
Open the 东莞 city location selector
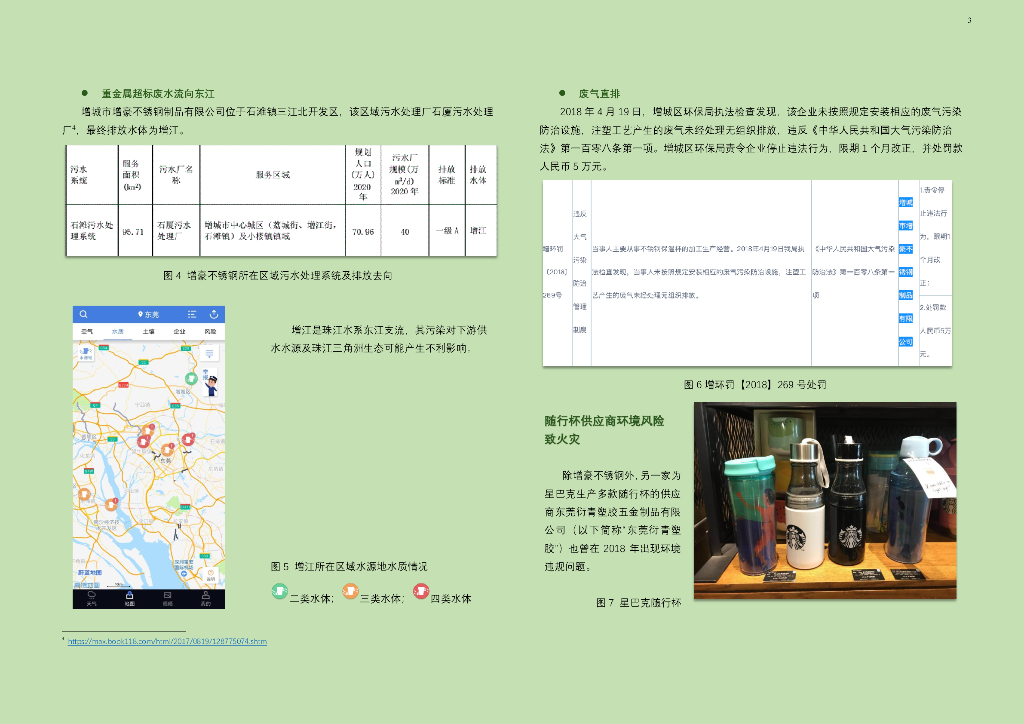(x=148, y=315)
